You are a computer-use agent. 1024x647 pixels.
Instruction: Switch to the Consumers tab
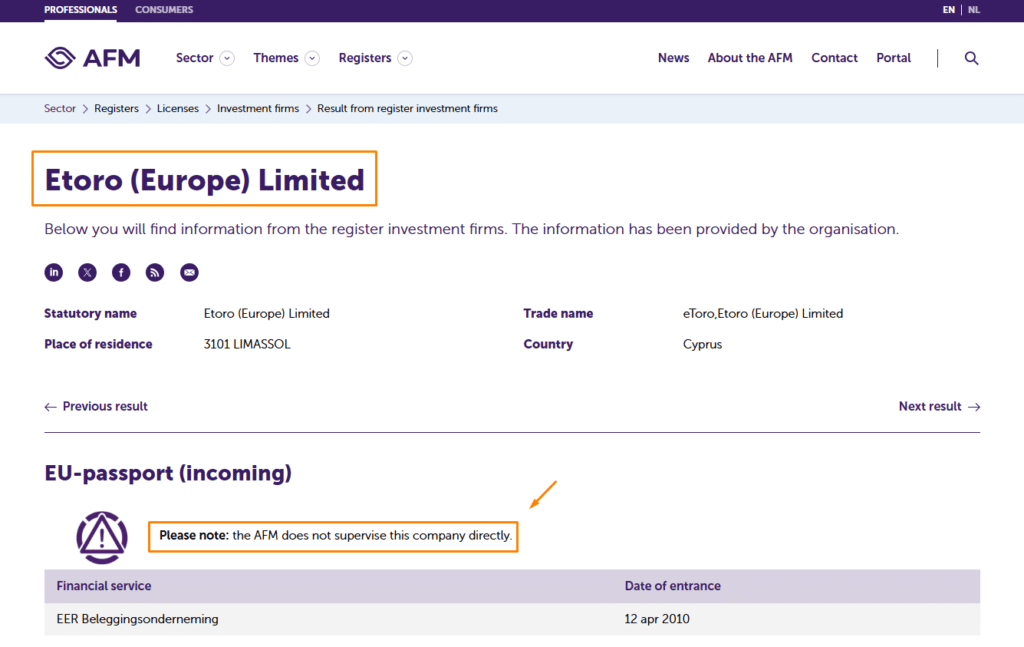pos(164,10)
